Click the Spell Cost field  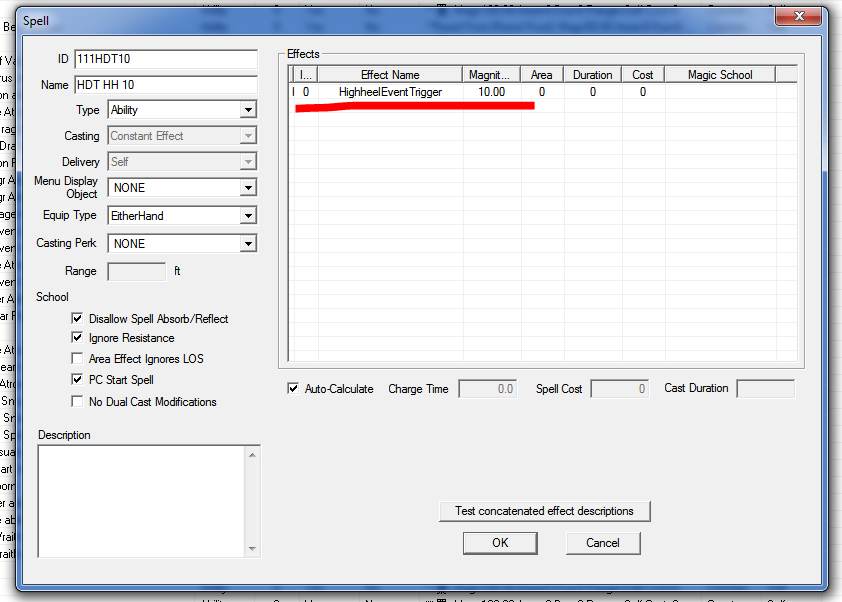point(620,389)
